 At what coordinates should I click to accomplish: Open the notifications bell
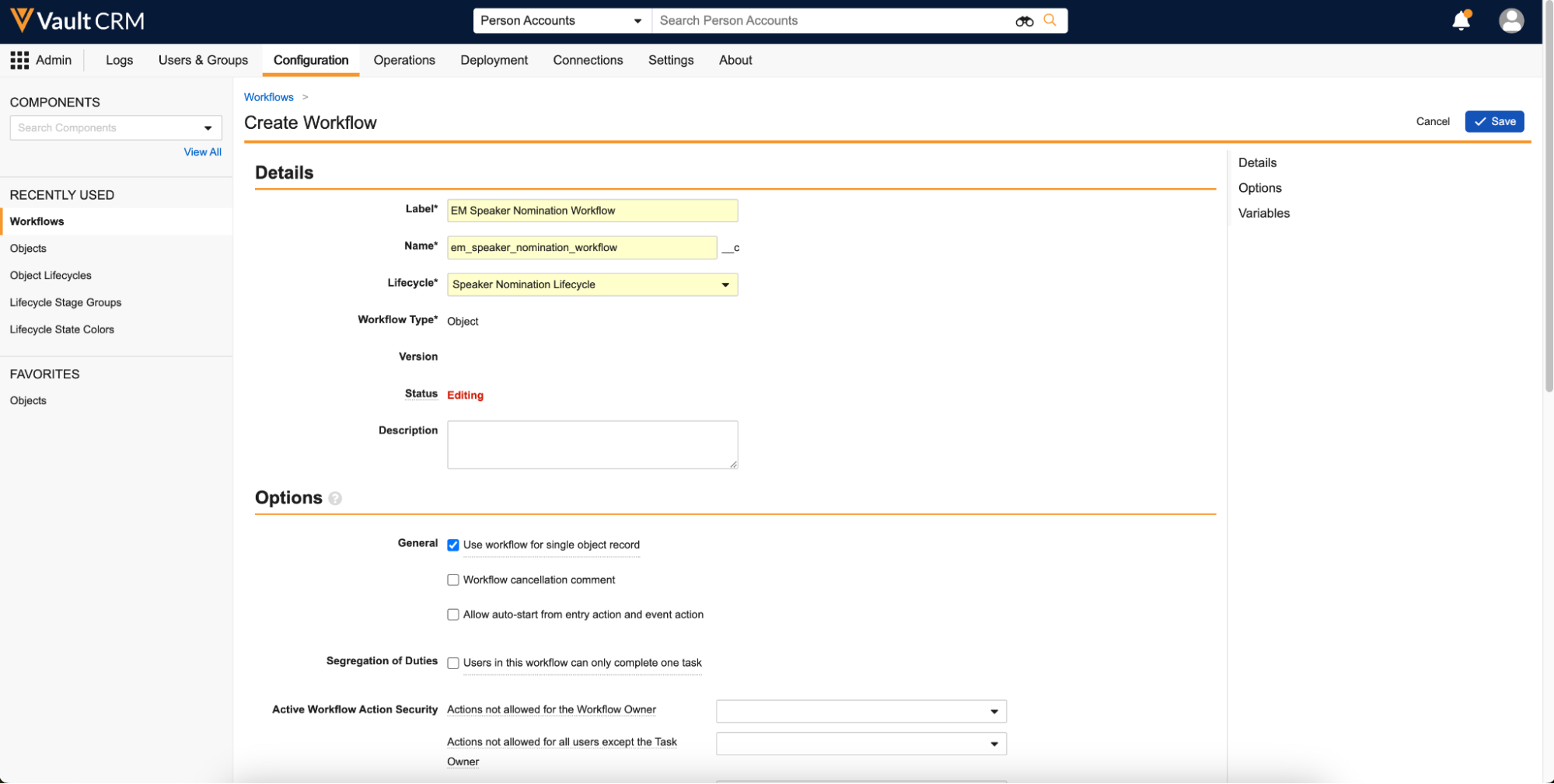point(1461,21)
